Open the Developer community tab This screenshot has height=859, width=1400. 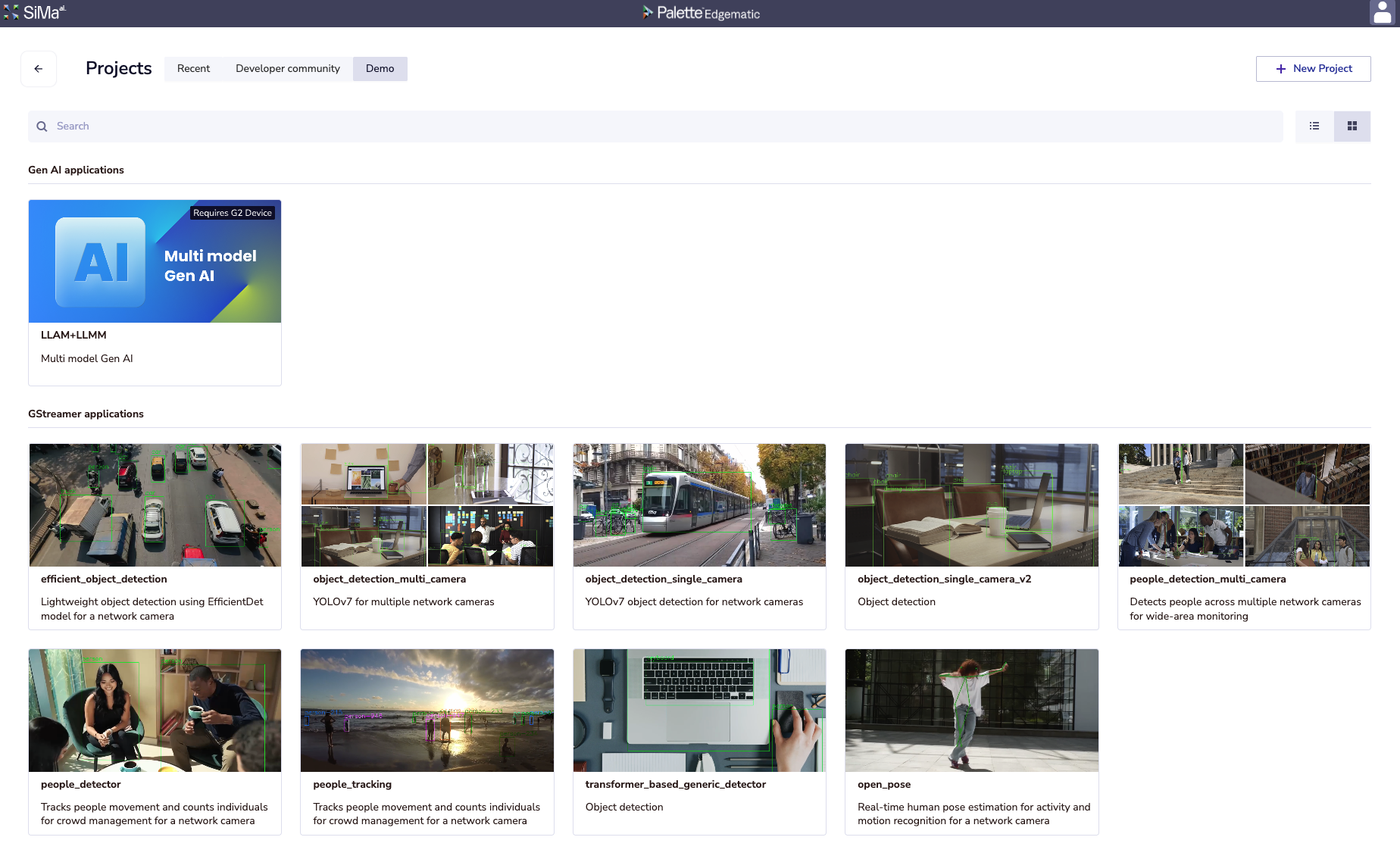click(288, 69)
